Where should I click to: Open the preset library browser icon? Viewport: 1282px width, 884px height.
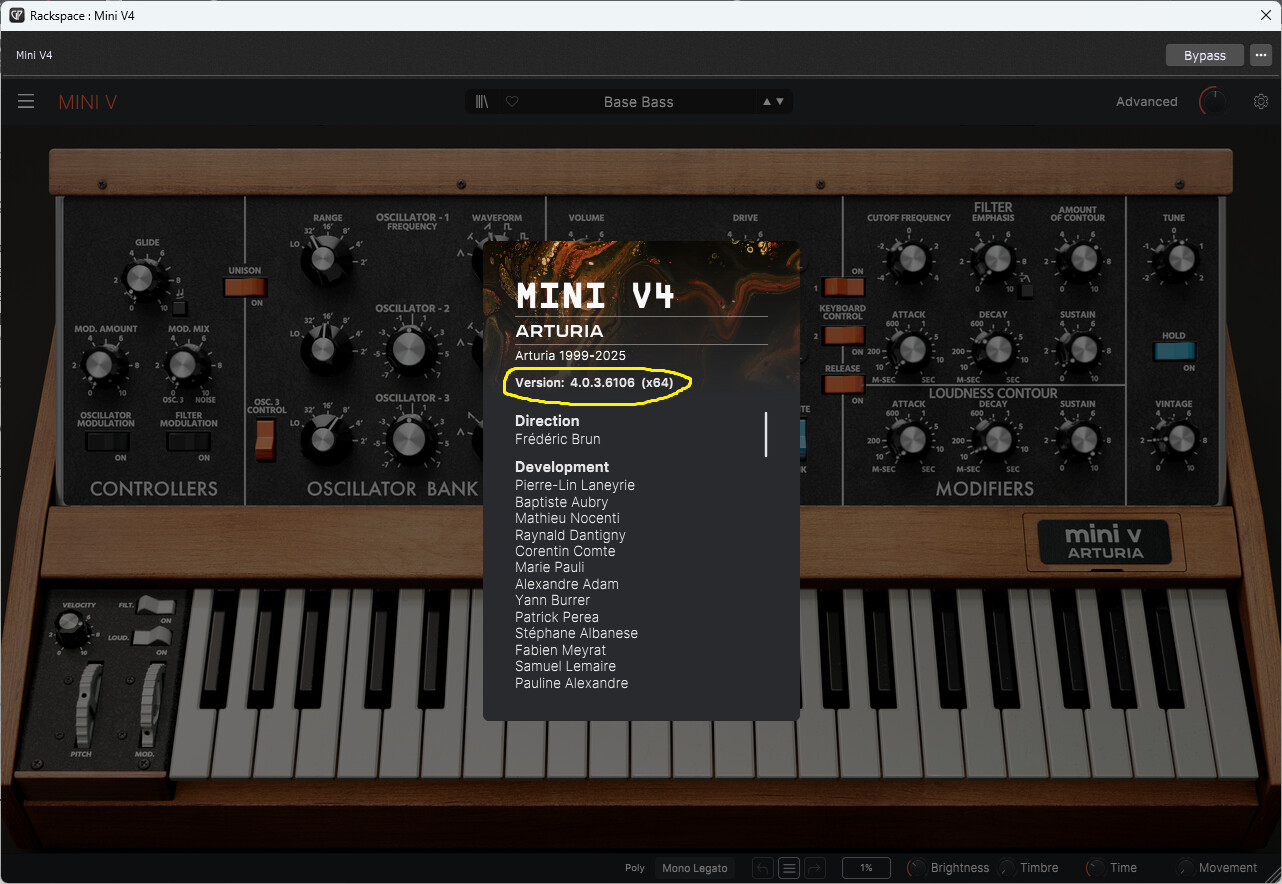(483, 102)
